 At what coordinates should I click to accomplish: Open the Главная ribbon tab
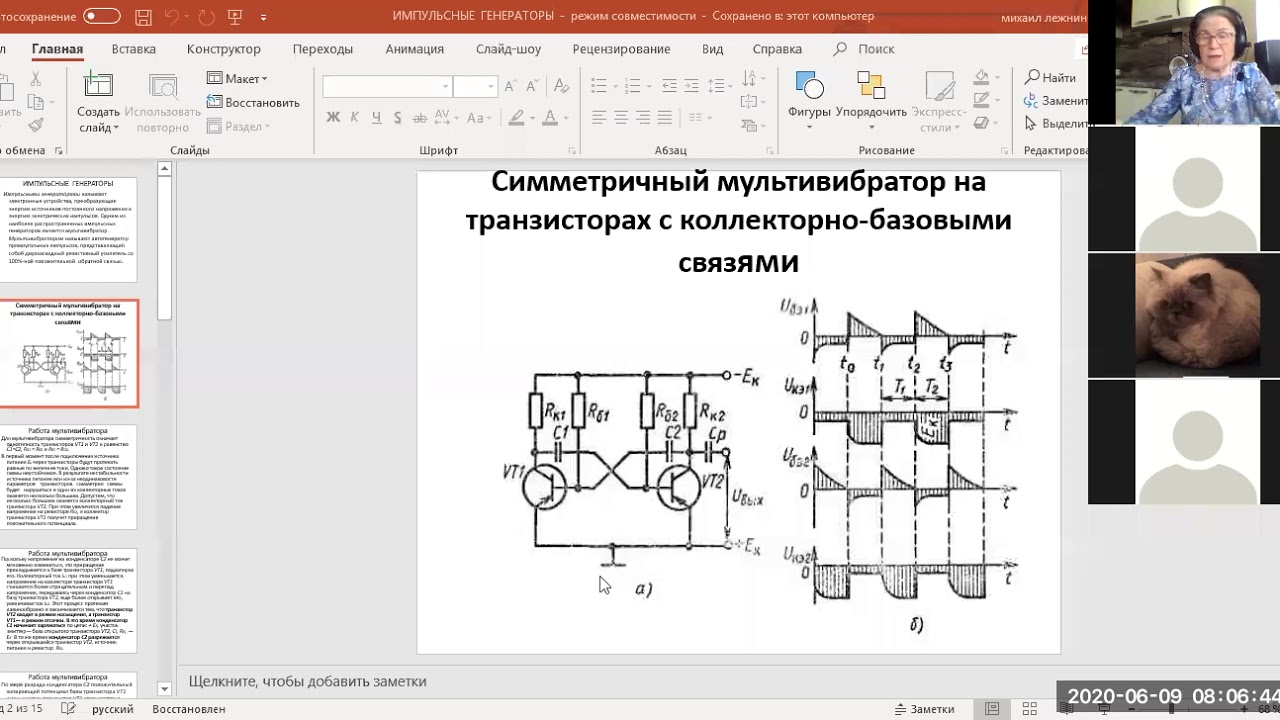[57, 49]
